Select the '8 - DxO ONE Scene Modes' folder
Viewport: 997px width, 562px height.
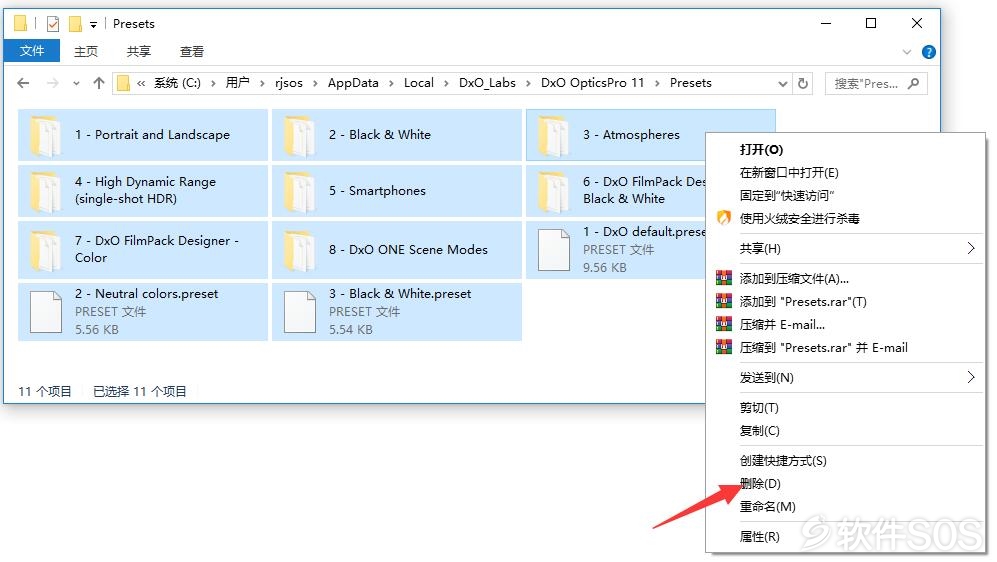click(x=397, y=249)
